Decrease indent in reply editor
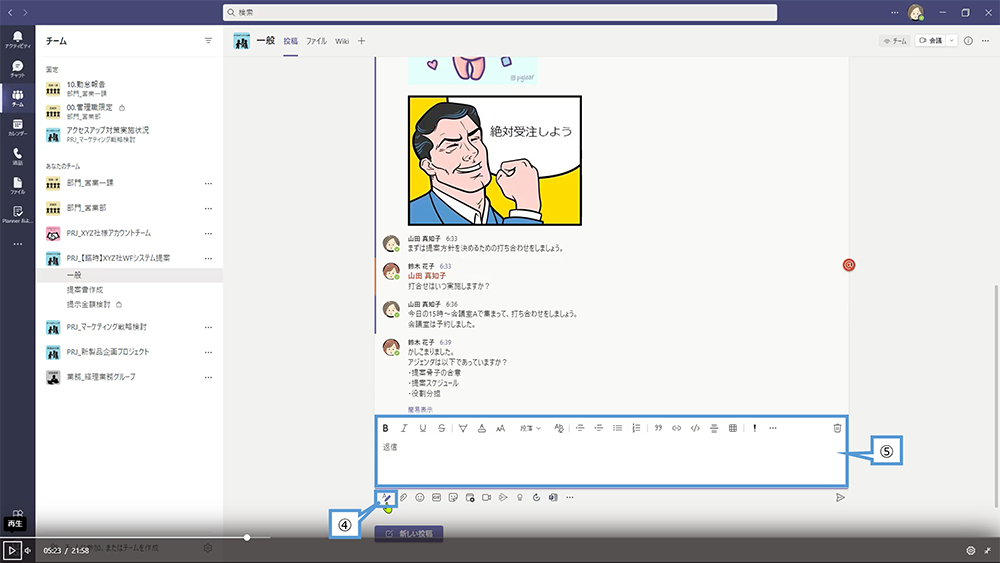 coord(580,428)
